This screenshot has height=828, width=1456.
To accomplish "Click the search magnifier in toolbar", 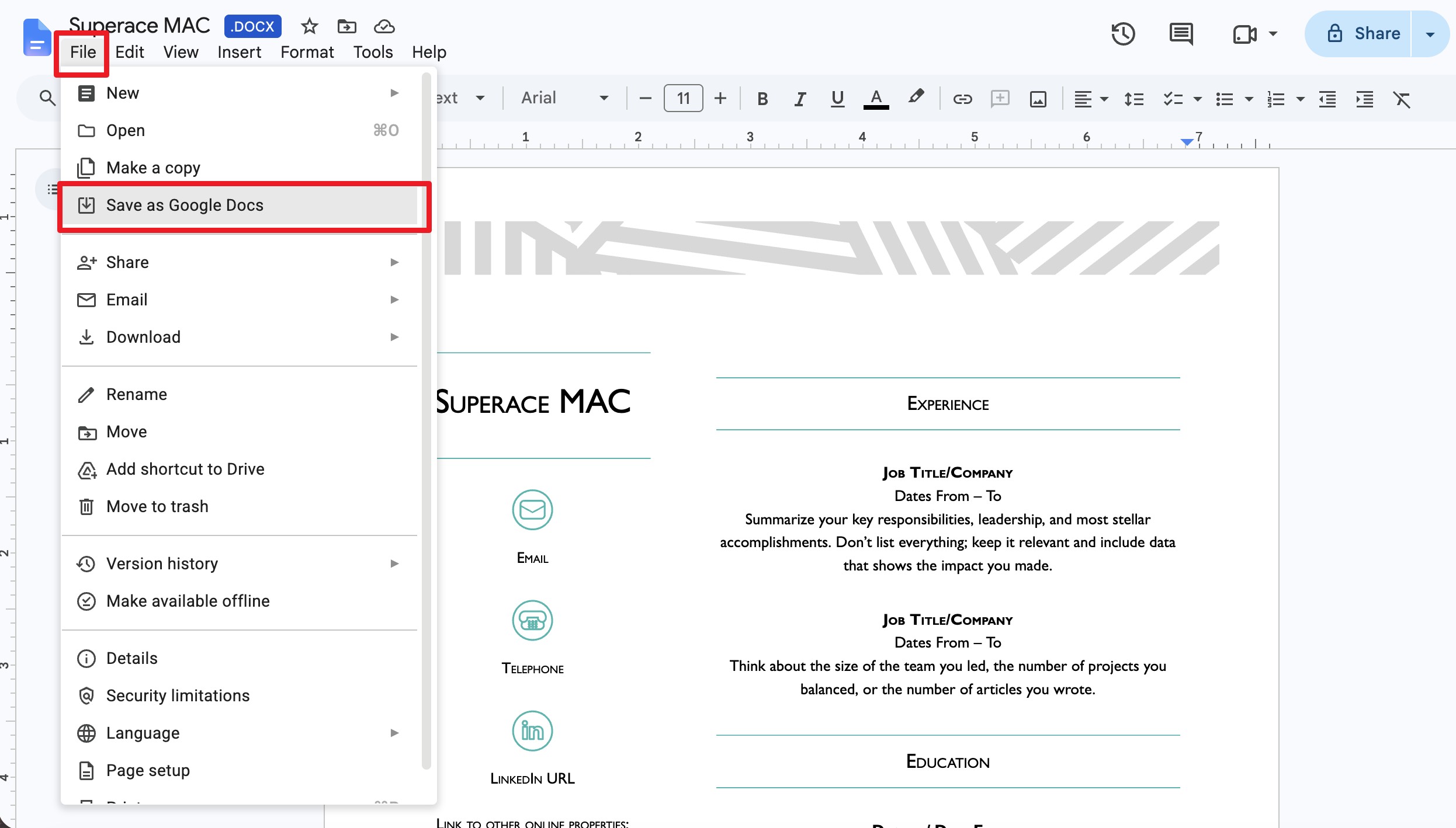I will coord(47,98).
